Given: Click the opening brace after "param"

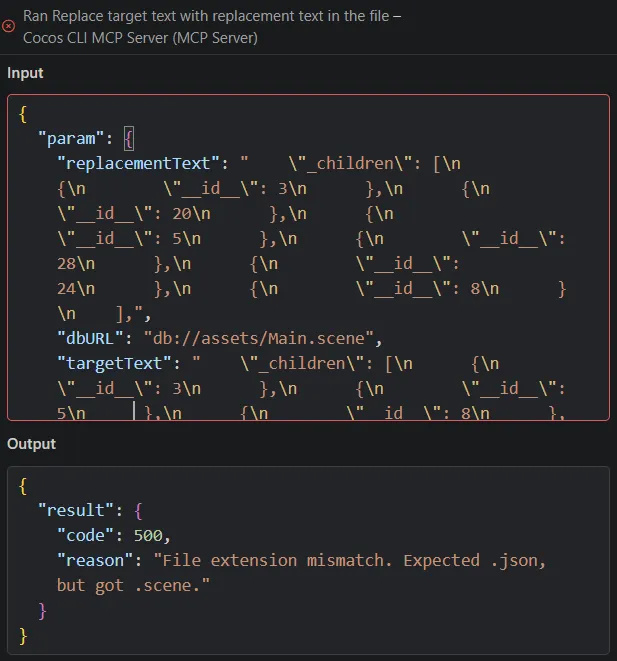Looking at the screenshot, I should click(128, 136).
